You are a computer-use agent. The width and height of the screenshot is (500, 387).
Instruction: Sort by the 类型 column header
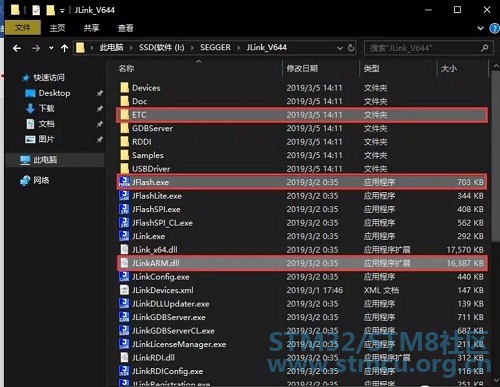(372, 69)
